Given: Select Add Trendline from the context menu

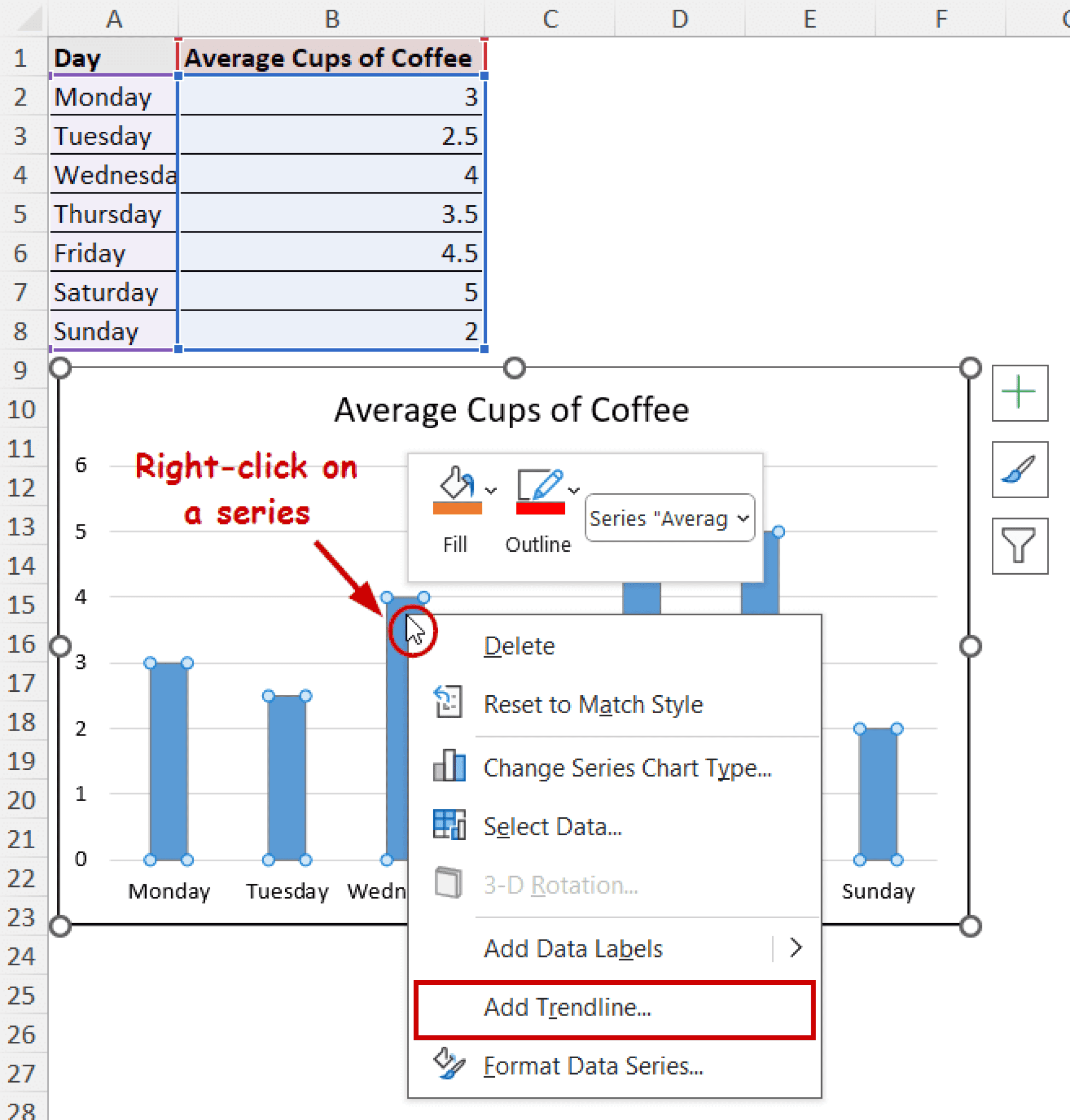Looking at the screenshot, I should [568, 1007].
